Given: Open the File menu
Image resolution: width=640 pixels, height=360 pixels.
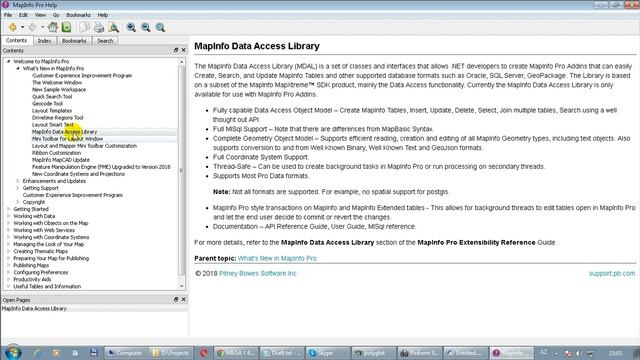Looking at the screenshot, I should click(8, 15).
